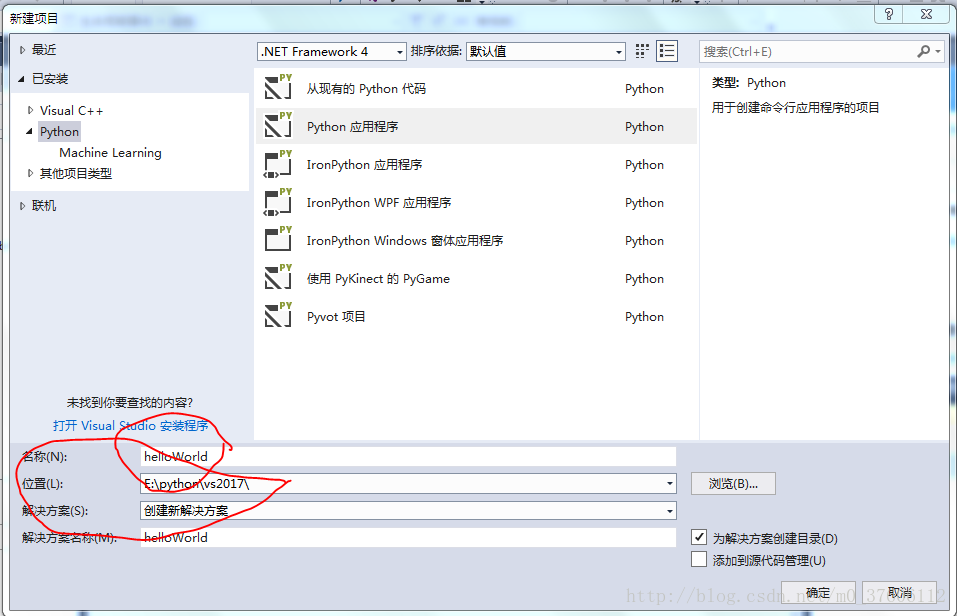The width and height of the screenshot is (957, 616).
Task: Click the 从现有的 Python 代码 template icon
Action: [278, 88]
